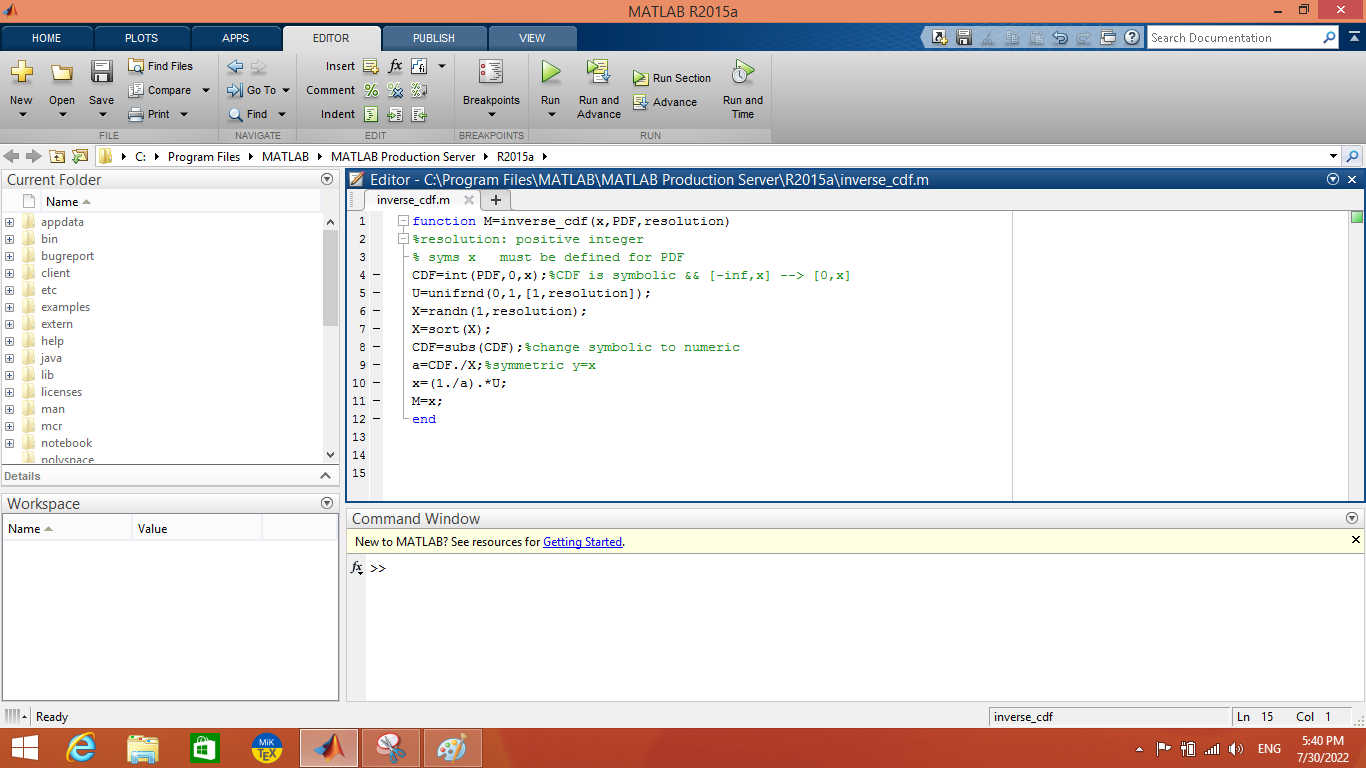Click the Command Window prompt
This screenshot has width=1366, height=768.
pos(377,568)
